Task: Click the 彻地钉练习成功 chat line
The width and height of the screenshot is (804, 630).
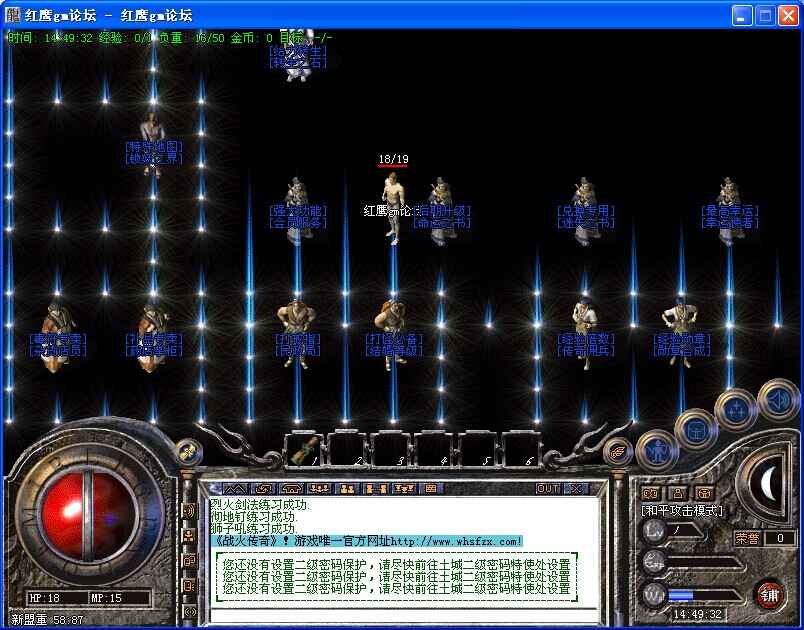Action: point(254,517)
